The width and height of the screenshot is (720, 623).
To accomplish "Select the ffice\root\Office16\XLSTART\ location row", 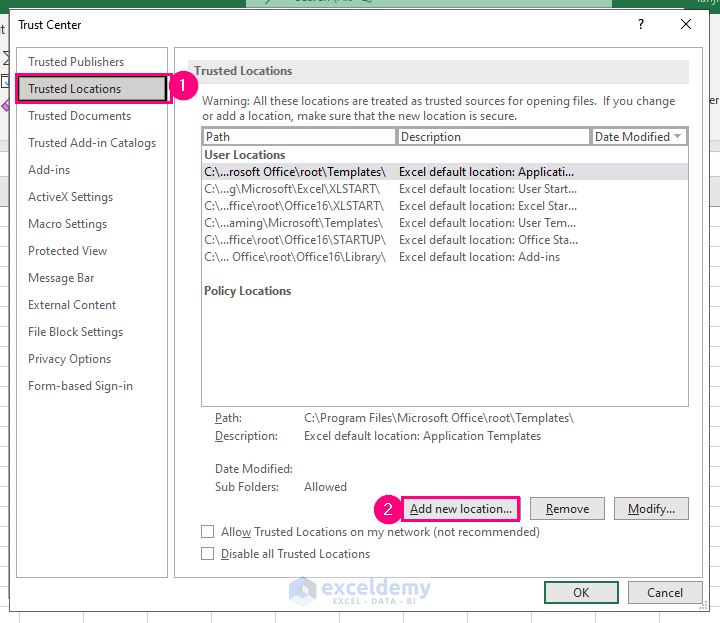I will click(x=444, y=206).
